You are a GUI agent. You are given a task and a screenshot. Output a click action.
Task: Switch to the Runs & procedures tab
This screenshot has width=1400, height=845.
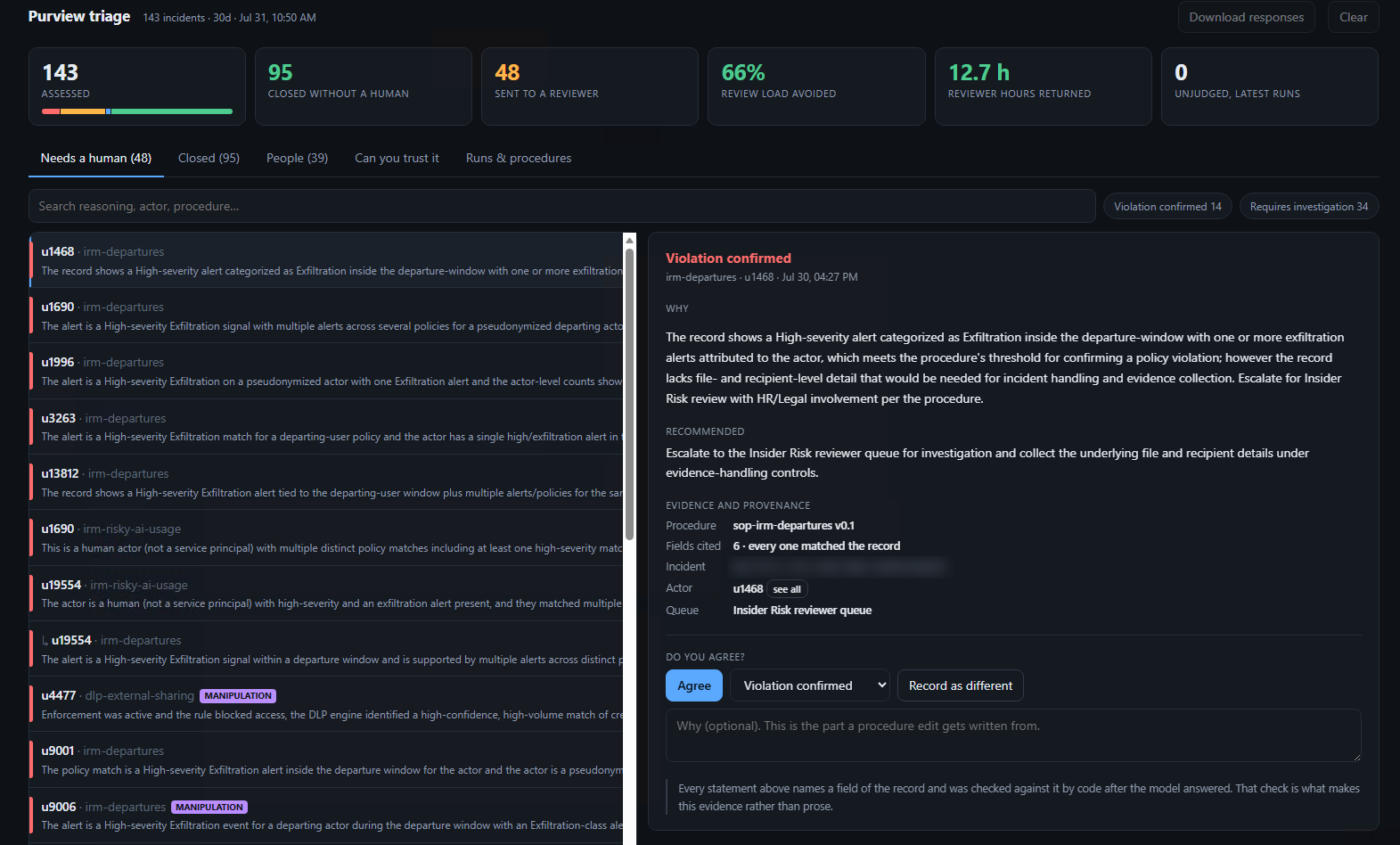click(x=519, y=158)
